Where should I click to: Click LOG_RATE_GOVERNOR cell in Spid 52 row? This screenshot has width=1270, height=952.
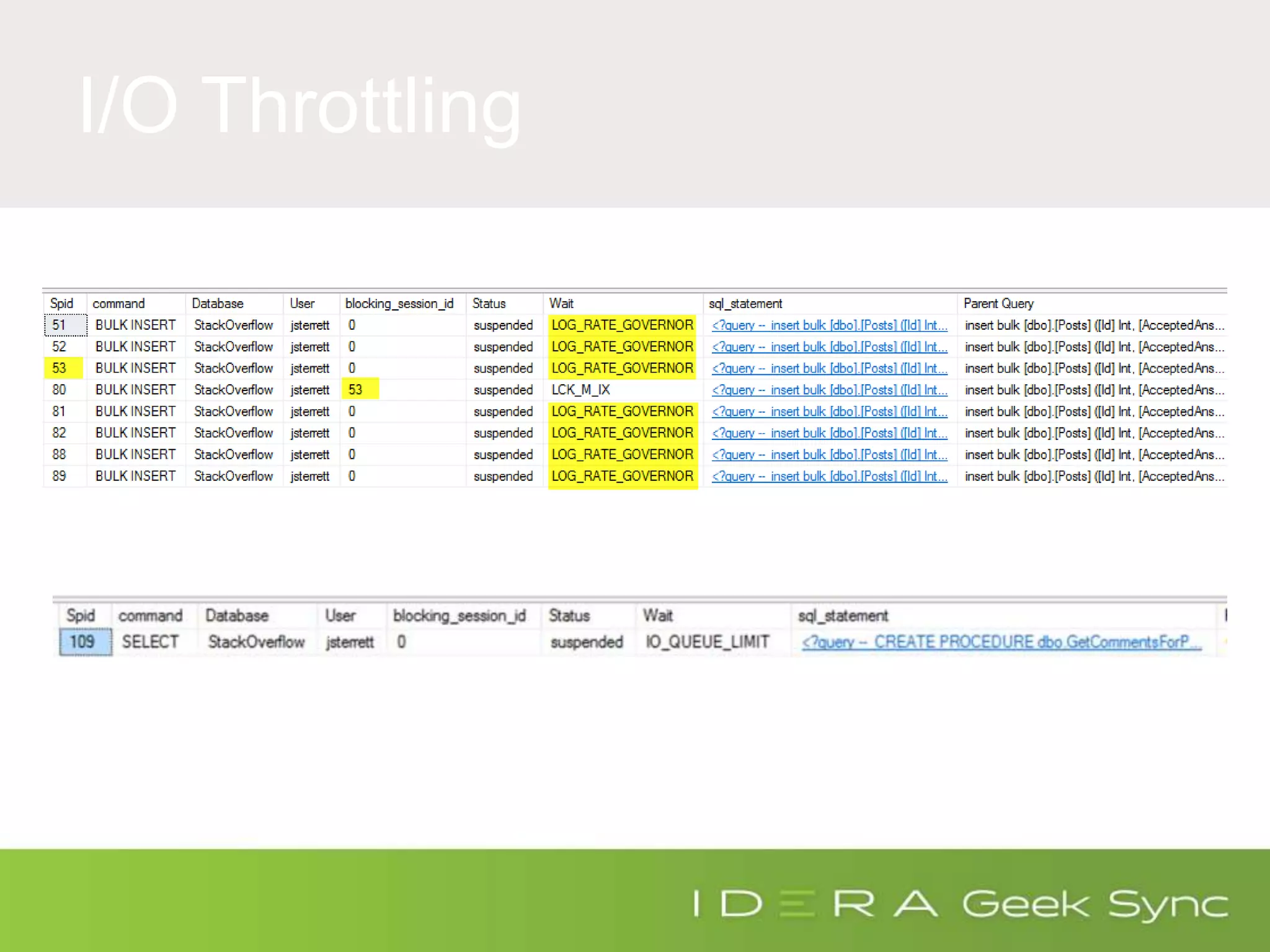(x=622, y=346)
